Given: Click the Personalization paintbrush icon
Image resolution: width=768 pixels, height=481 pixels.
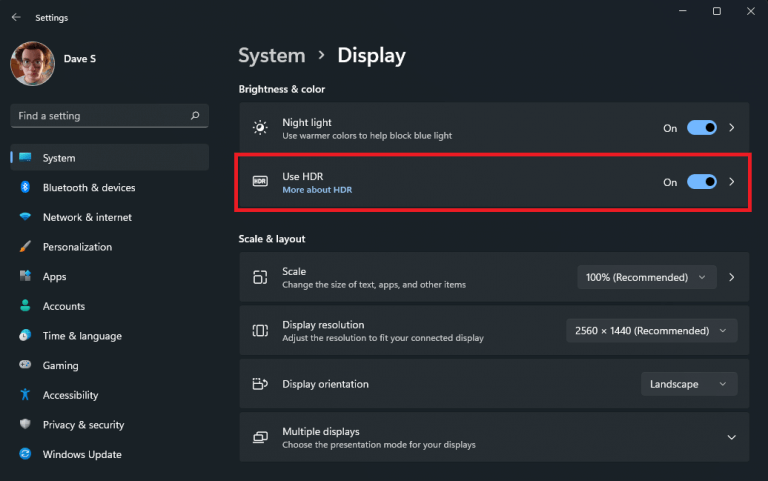Looking at the screenshot, I should pyautogui.click(x=25, y=246).
